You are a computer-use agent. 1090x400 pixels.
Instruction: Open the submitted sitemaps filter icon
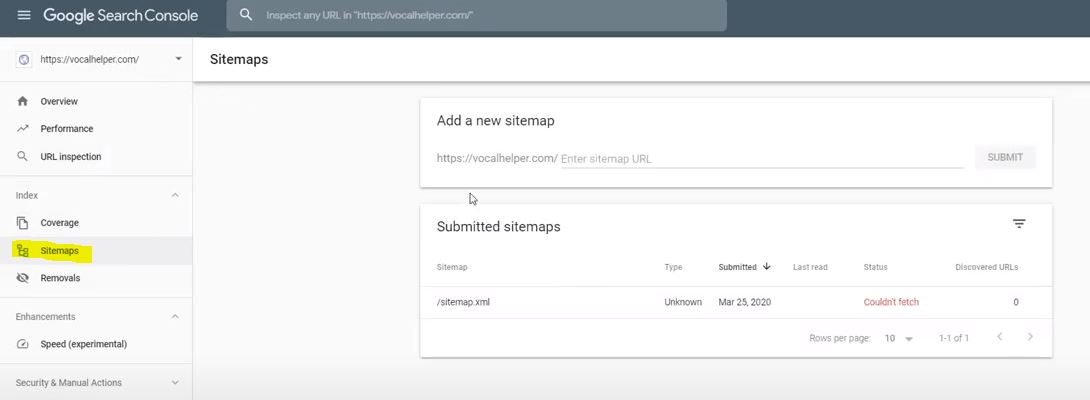[x=1019, y=223]
